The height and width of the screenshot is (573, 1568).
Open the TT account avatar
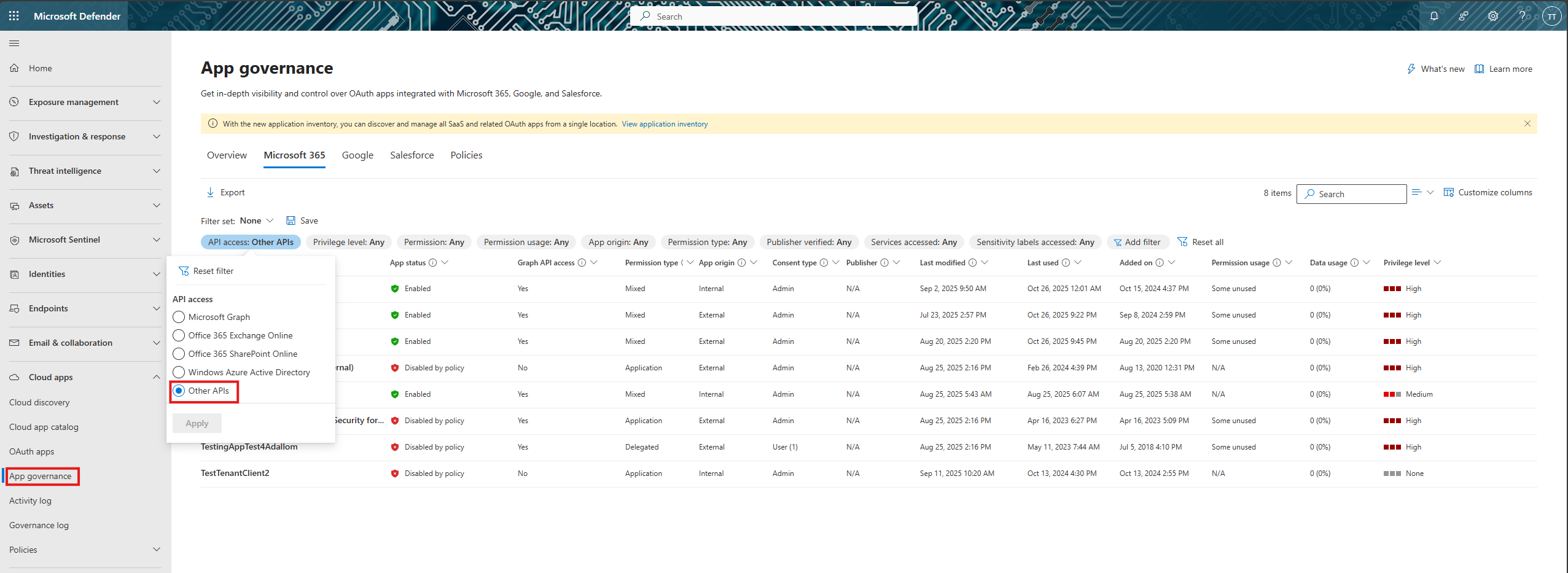pos(1552,17)
